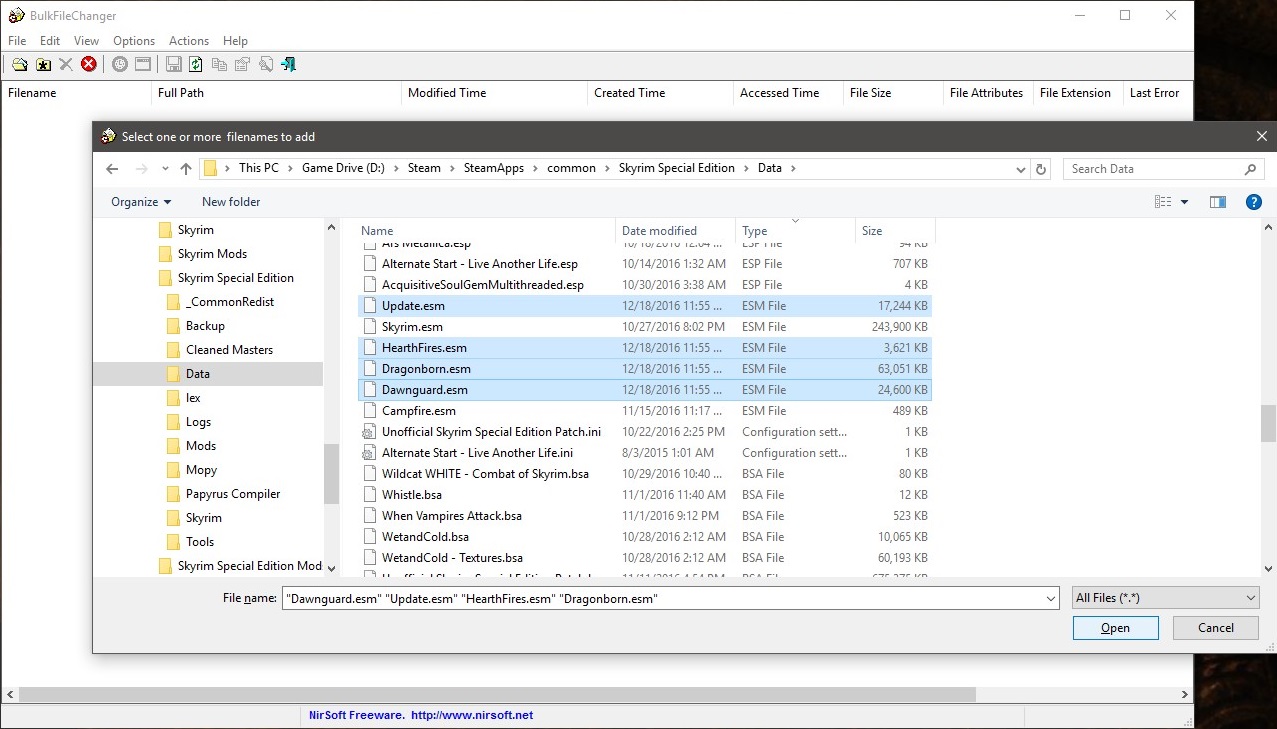Screen dimensions: 1277x729
Task: Go back in the file dialog
Action: coord(112,169)
